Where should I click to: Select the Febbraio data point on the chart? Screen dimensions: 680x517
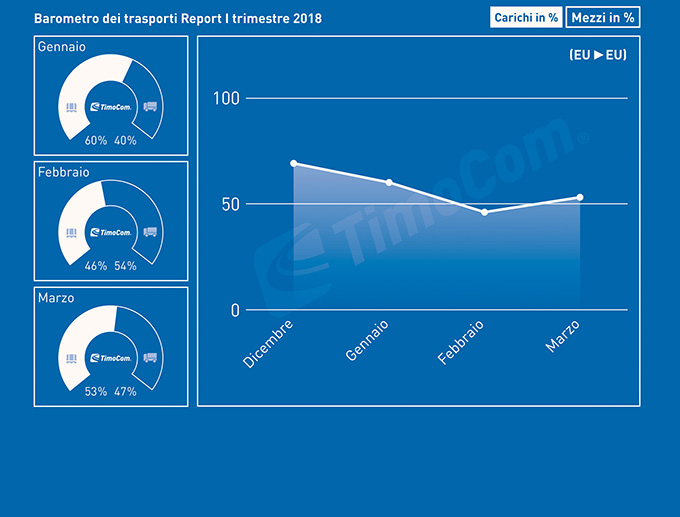point(485,212)
